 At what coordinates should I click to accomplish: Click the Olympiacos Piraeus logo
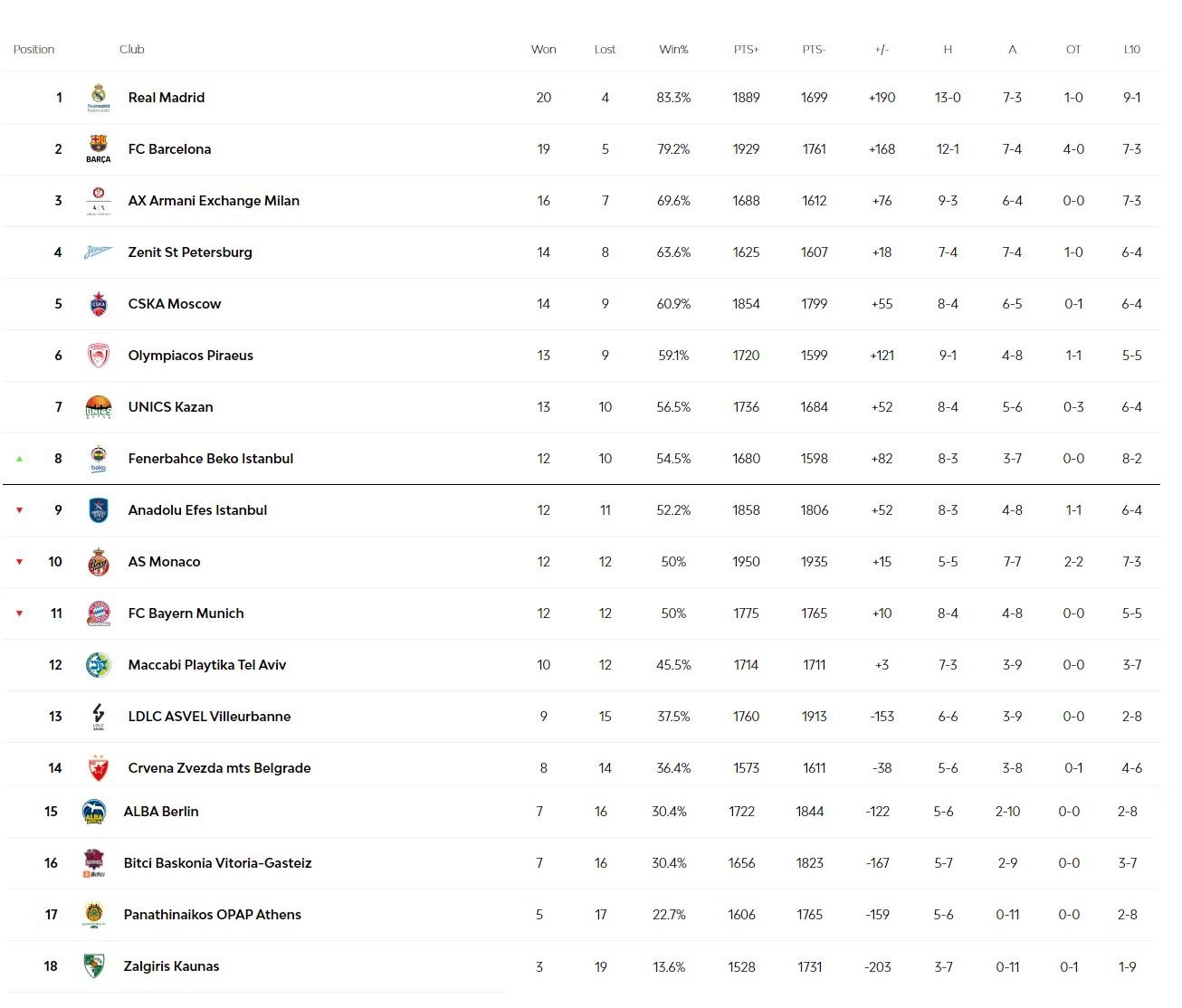pos(99,356)
